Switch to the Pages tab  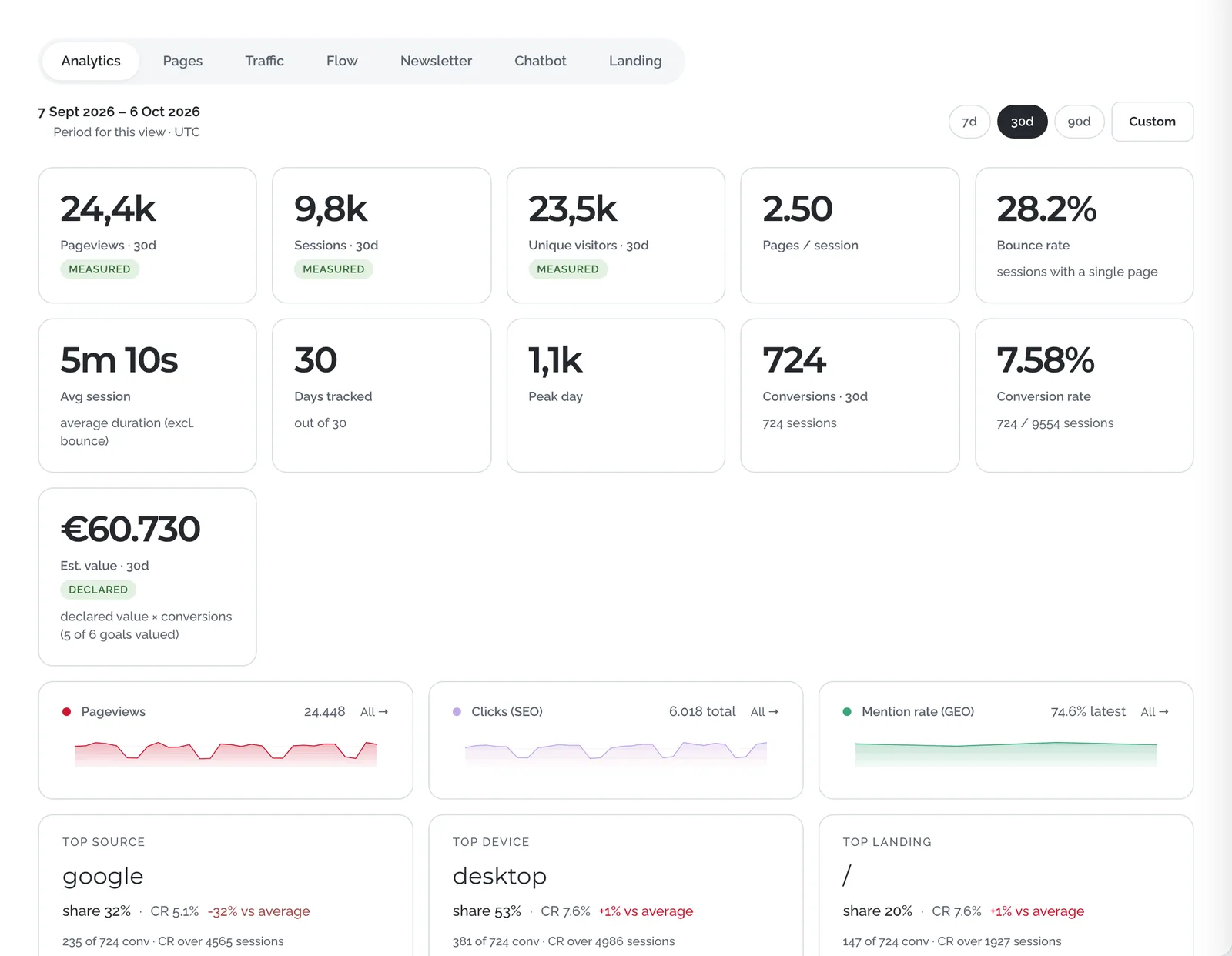(x=182, y=61)
